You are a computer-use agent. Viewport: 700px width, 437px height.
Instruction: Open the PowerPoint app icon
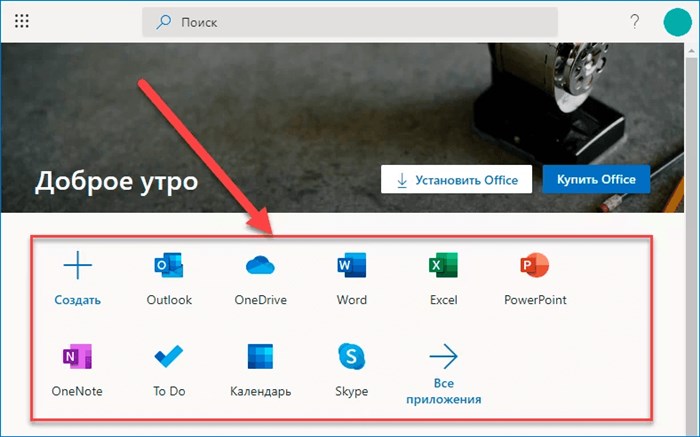pos(535,265)
